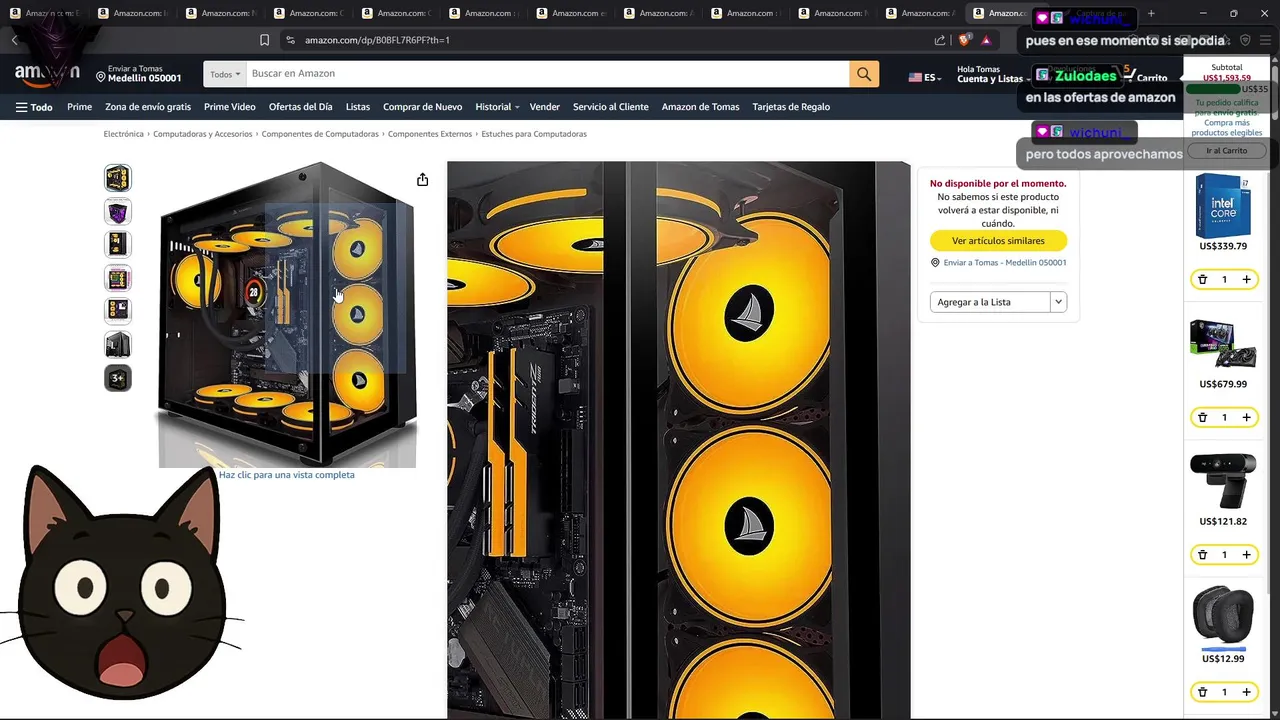Viewport: 1280px width, 720px height.
Task: Open Listas in the navigation bar
Action: (x=358, y=107)
